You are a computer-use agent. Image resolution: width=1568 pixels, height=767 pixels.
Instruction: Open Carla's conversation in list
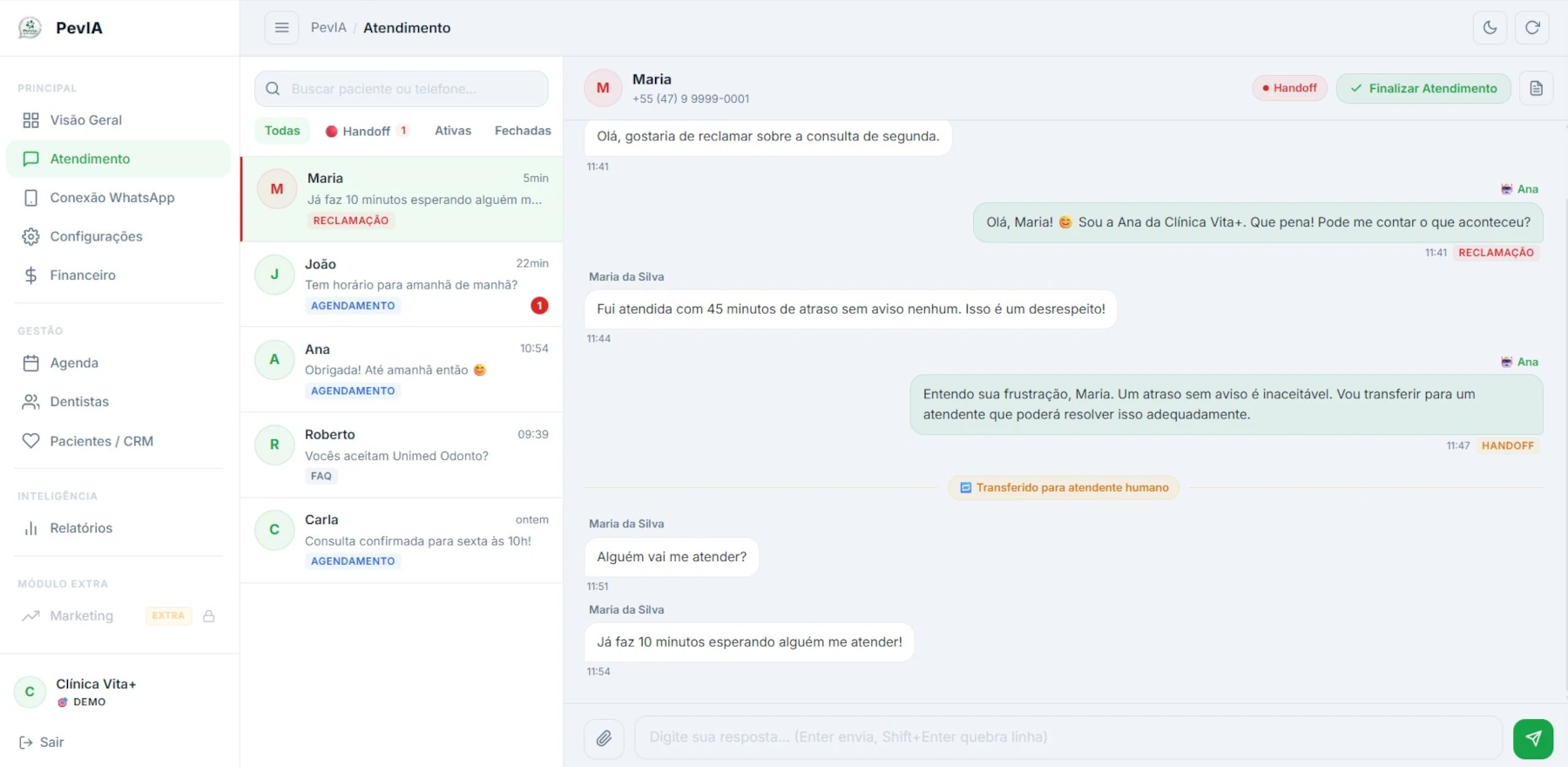pos(402,540)
